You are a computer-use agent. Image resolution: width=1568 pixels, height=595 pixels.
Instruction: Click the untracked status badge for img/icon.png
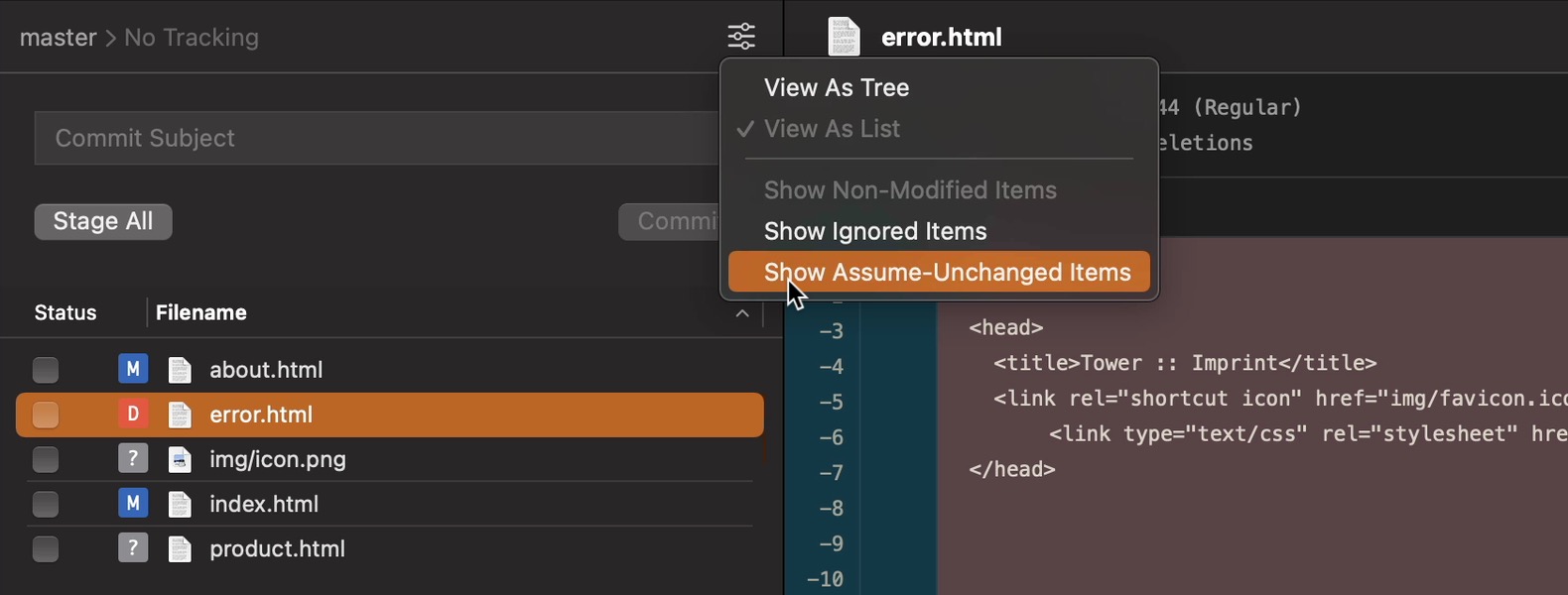[133, 459]
